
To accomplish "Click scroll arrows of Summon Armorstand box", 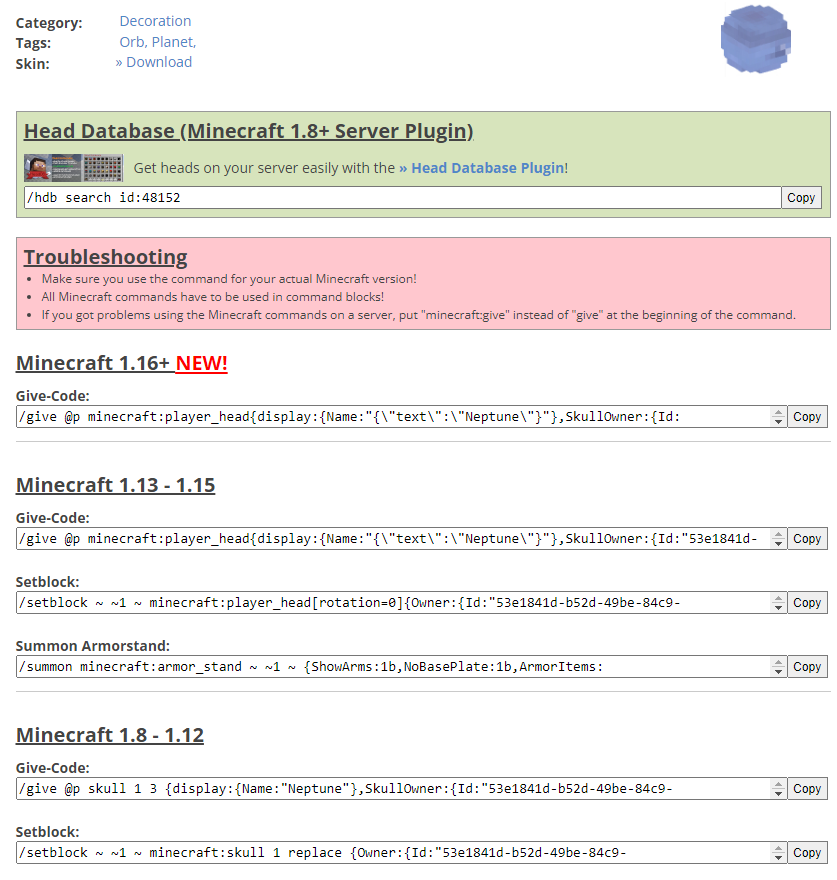I will [778, 667].
